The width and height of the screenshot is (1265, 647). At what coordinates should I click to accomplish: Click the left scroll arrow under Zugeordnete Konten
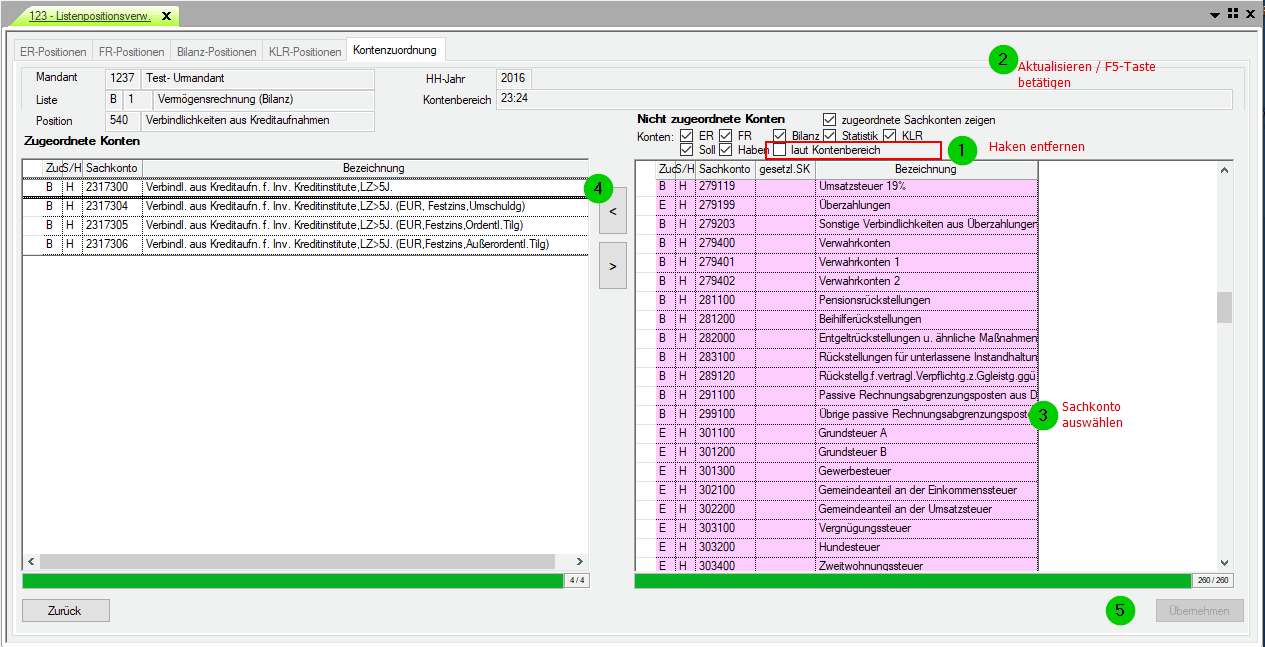coord(30,562)
